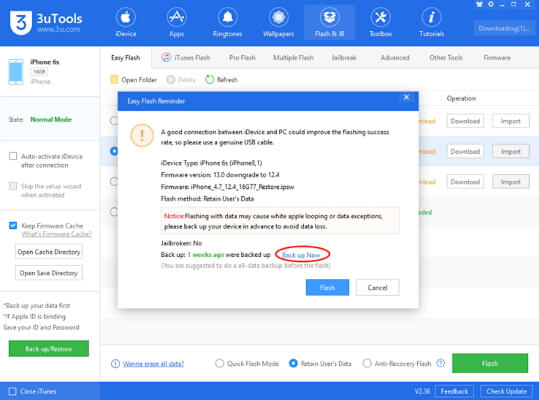This screenshot has height=400, width=539.
Task: Click Import in the first firmware row
Action: (x=510, y=121)
